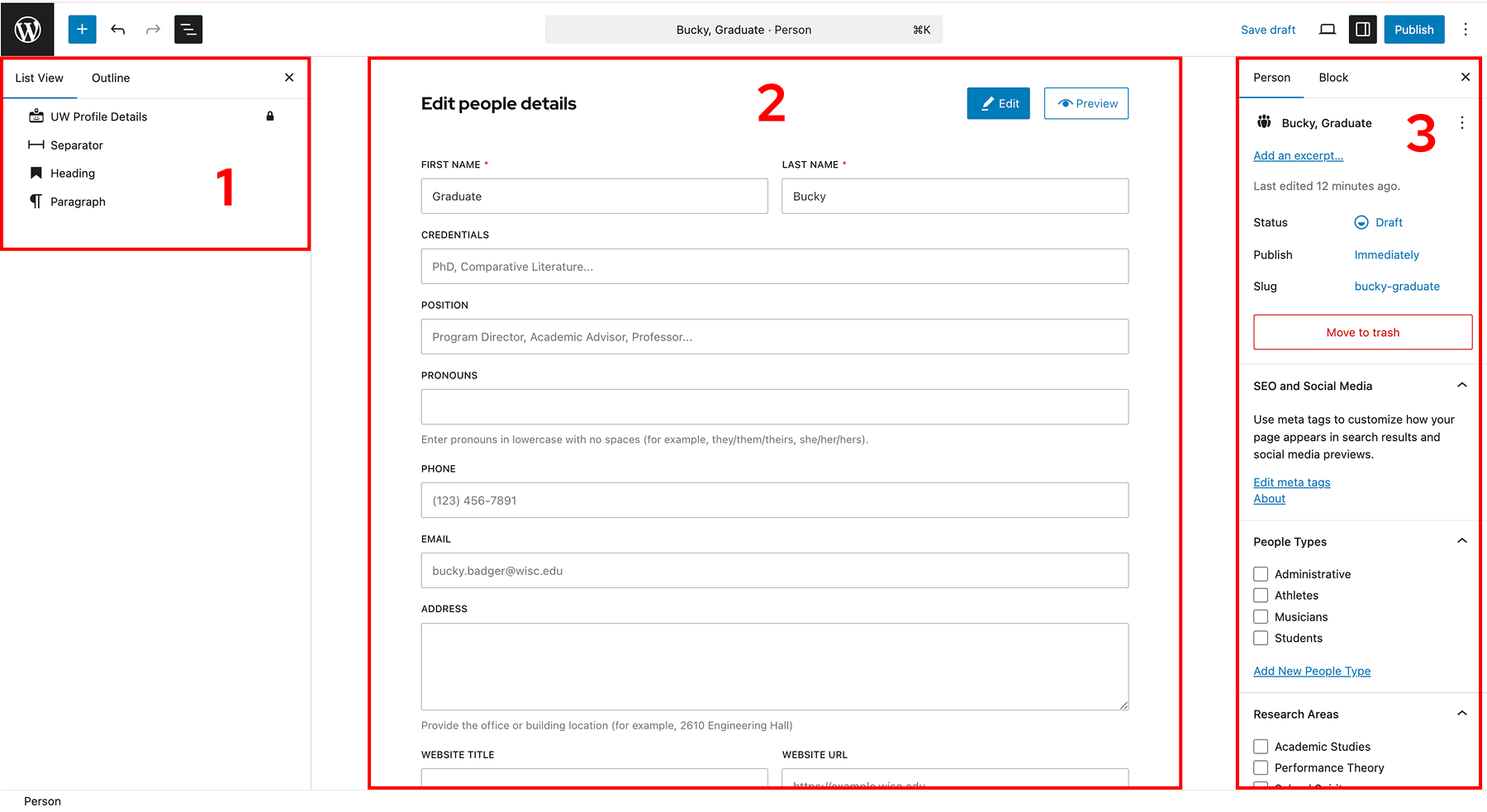Image resolution: width=1487 pixels, height=812 pixels.
Task: Open actions menu beside Bucky, Graduate
Action: [x=1461, y=123]
